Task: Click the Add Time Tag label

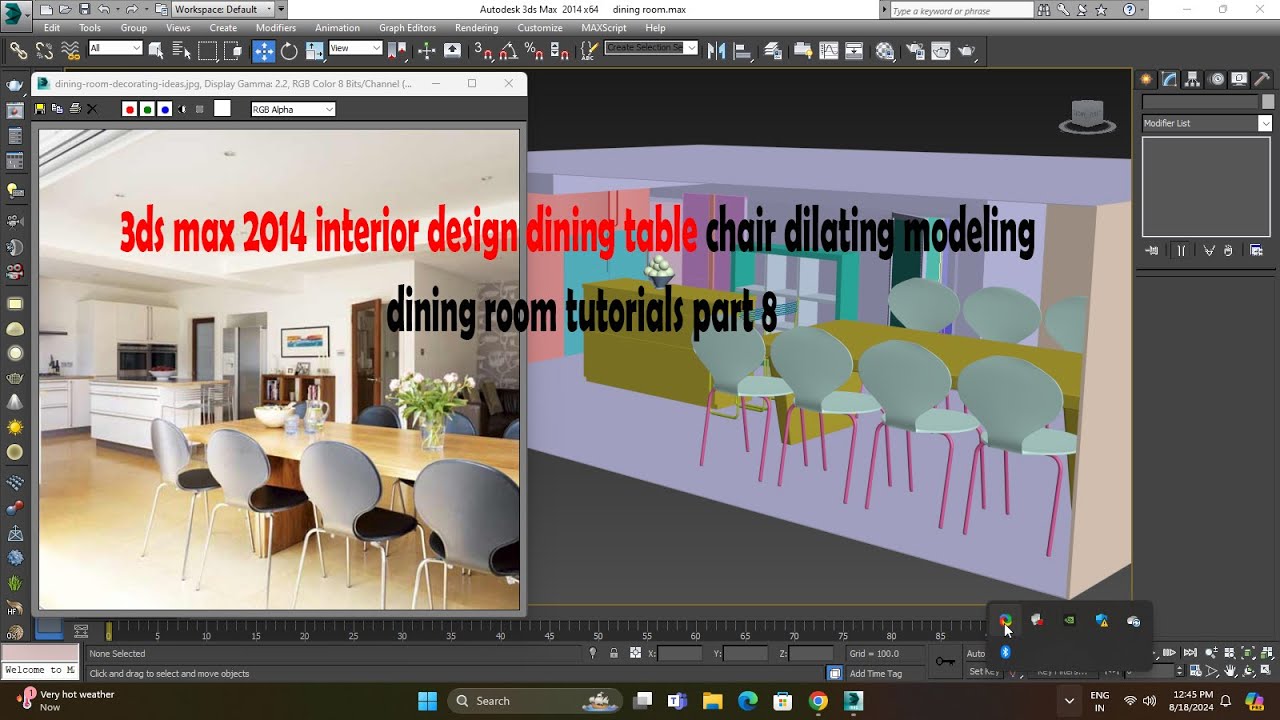Action: pos(876,674)
